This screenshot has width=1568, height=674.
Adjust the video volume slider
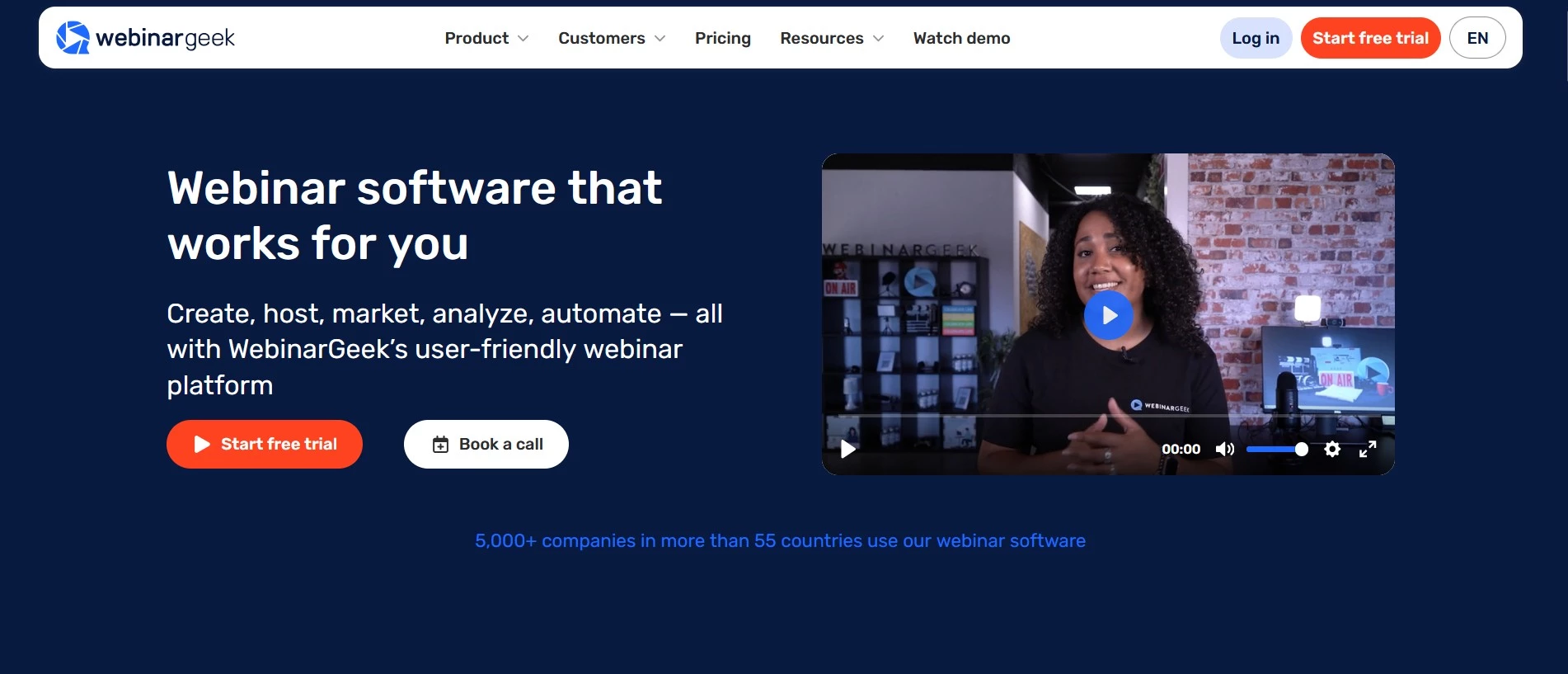click(1277, 449)
